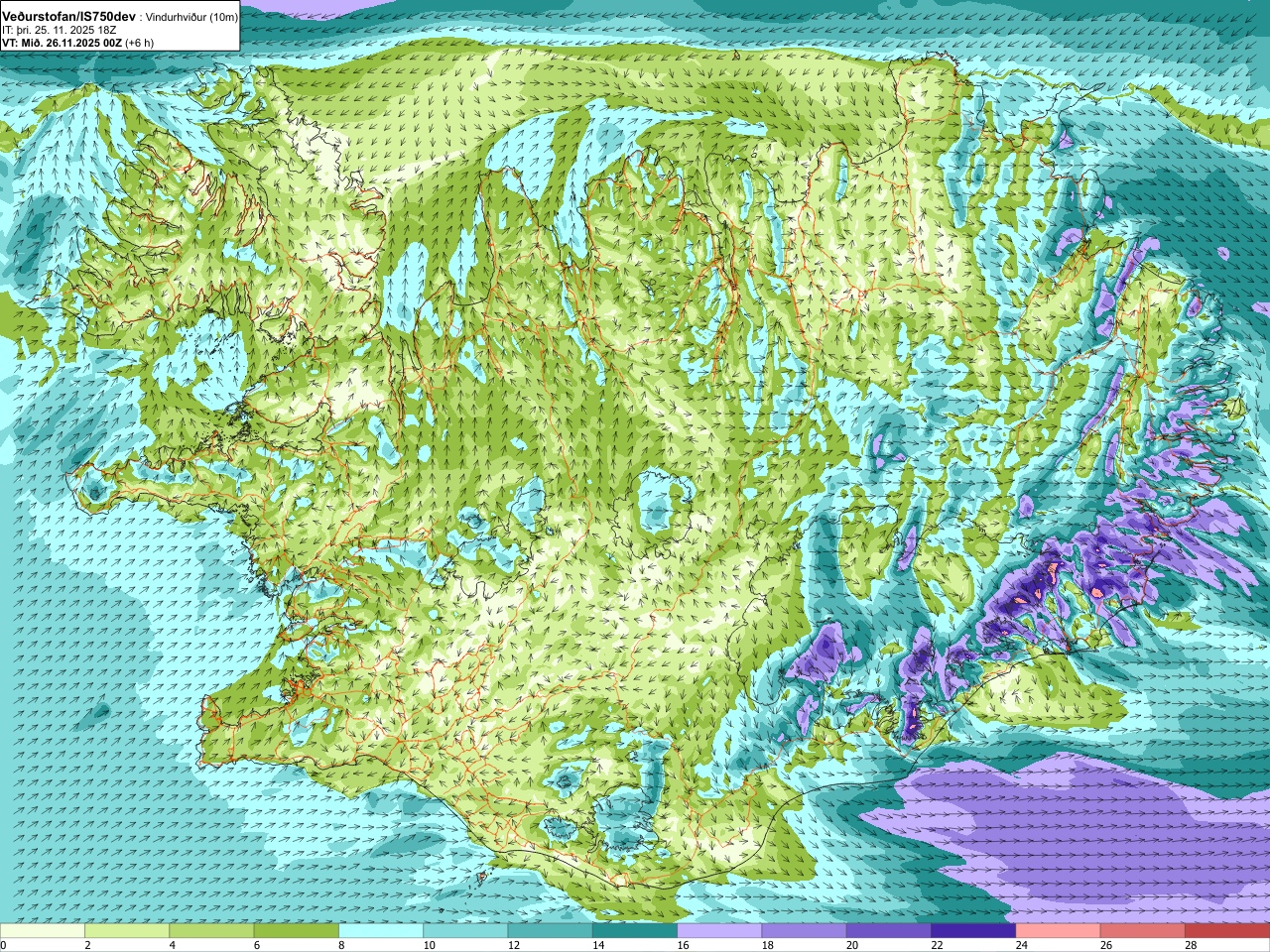Click the (+6 h) forecast offset text
This screenshot has height=952, width=1270.
click(x=139, y=43)
